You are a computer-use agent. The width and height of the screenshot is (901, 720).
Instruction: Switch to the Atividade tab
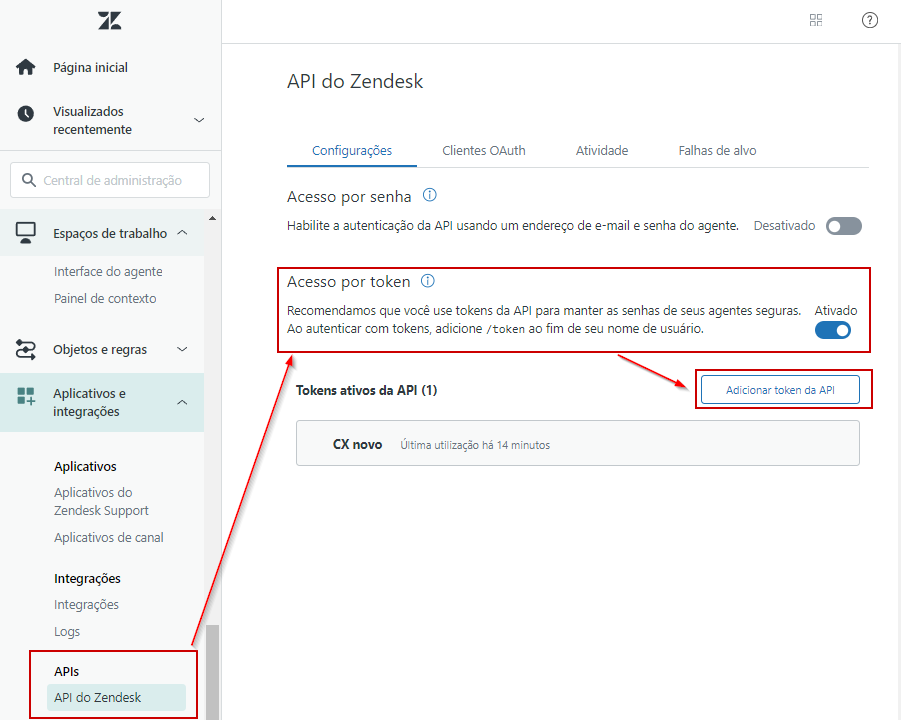[602, 151]
